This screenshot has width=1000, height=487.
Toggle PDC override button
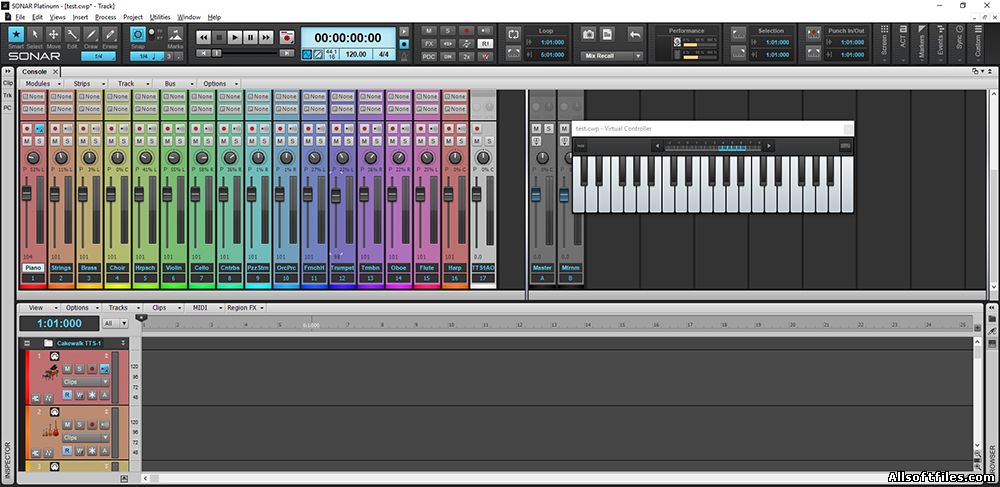[429, 57]
